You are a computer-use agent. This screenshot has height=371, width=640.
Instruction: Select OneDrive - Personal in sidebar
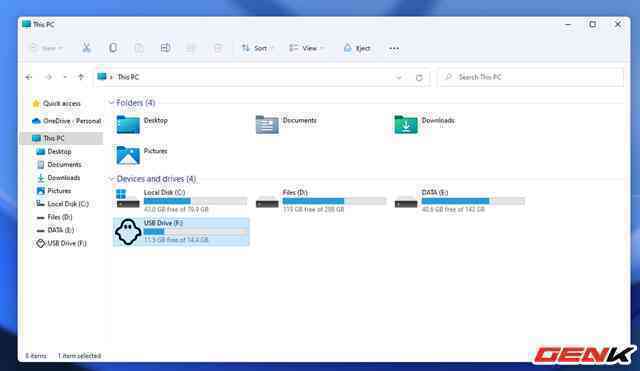tap(67, 121)
